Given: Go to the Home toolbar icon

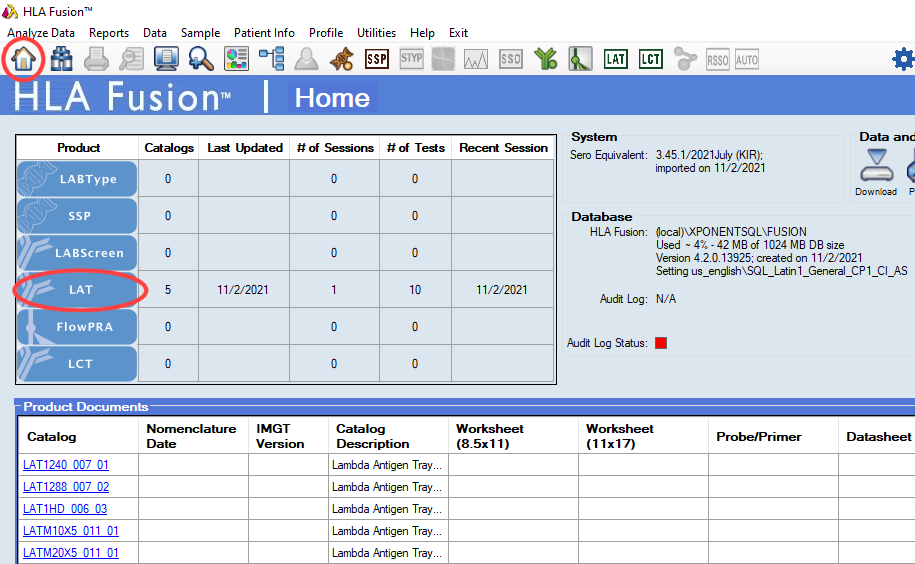Looking at the screenshot, I should [x=23, y=59].
